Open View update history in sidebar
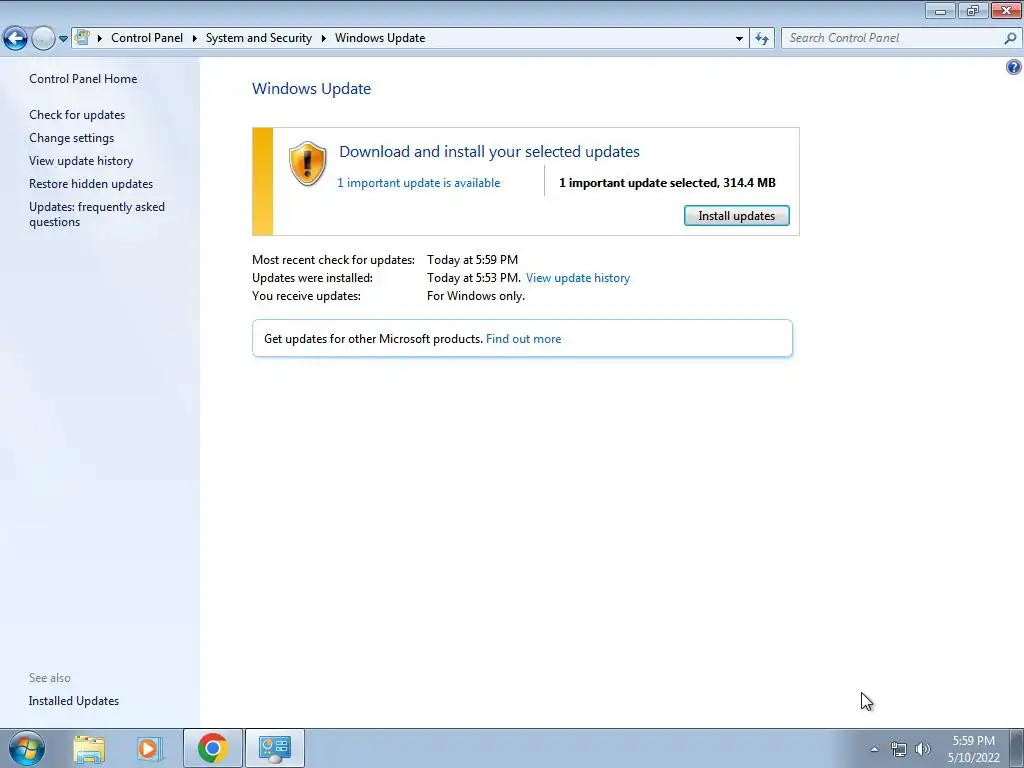The height and width of the screenshot is (768, 1024). click(81, 161)
